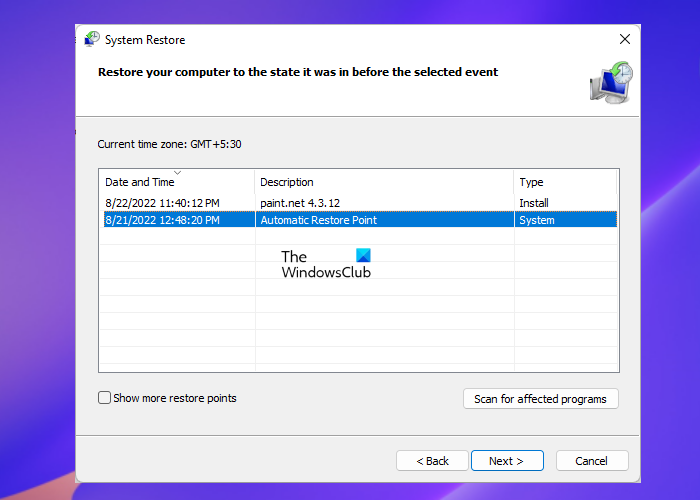Sort list by Description column header
This screenshot has height=500, width=700.
[287, 182]
